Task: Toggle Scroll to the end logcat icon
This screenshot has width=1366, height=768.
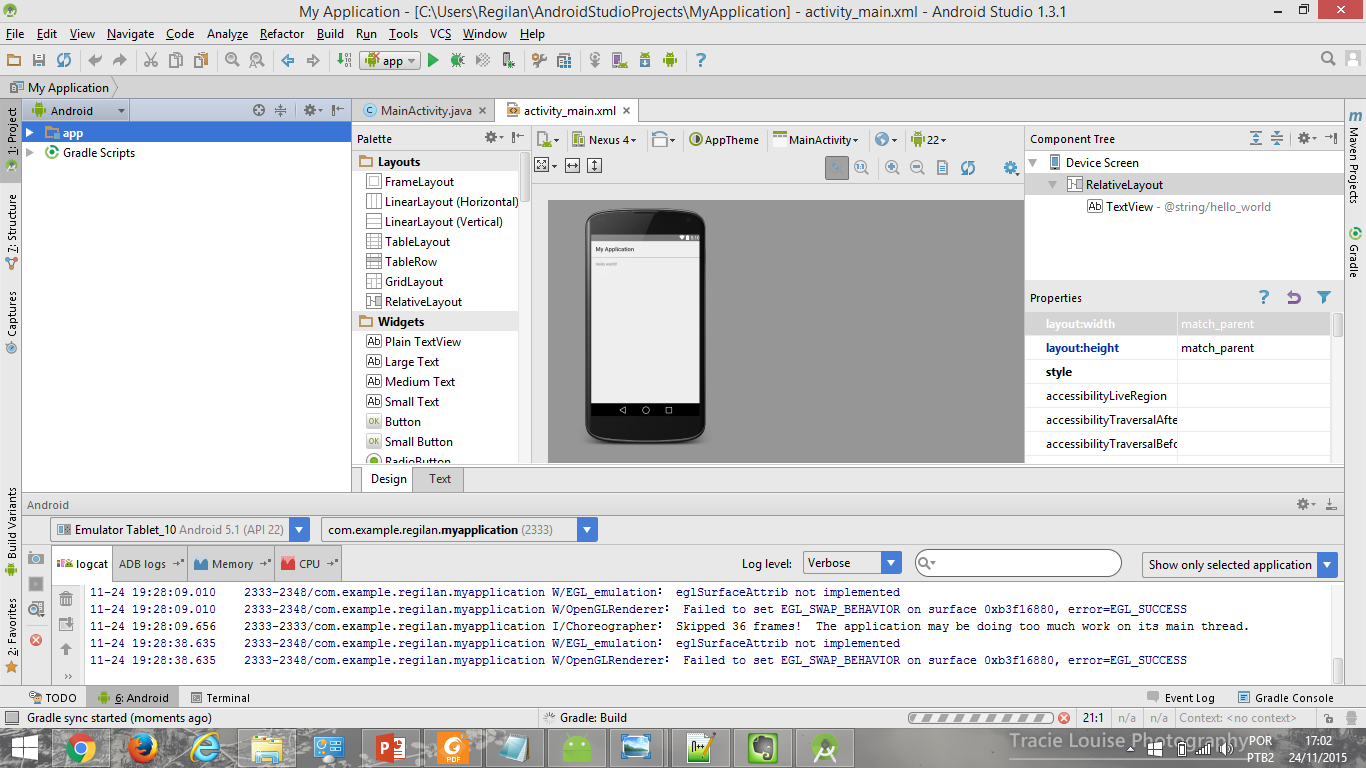Action: 66,624
